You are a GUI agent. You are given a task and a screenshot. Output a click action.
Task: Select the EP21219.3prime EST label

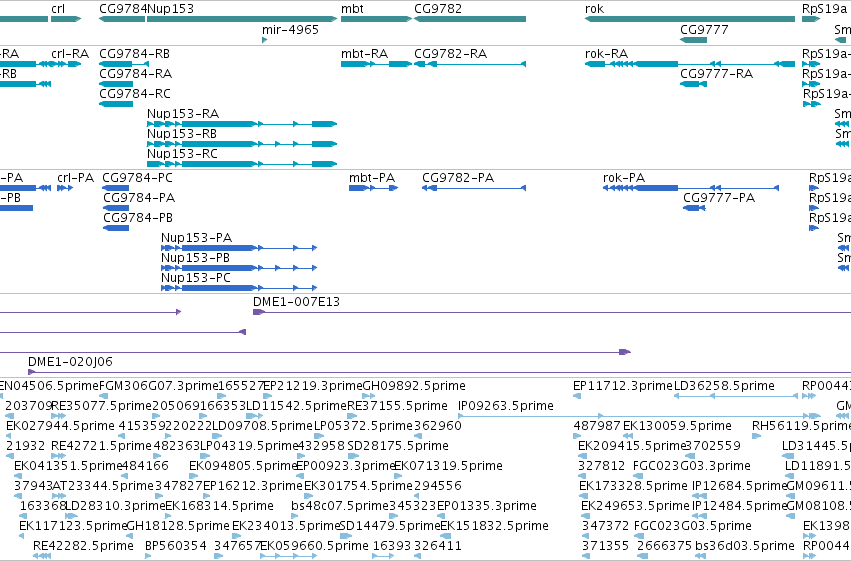pos(313,386)
